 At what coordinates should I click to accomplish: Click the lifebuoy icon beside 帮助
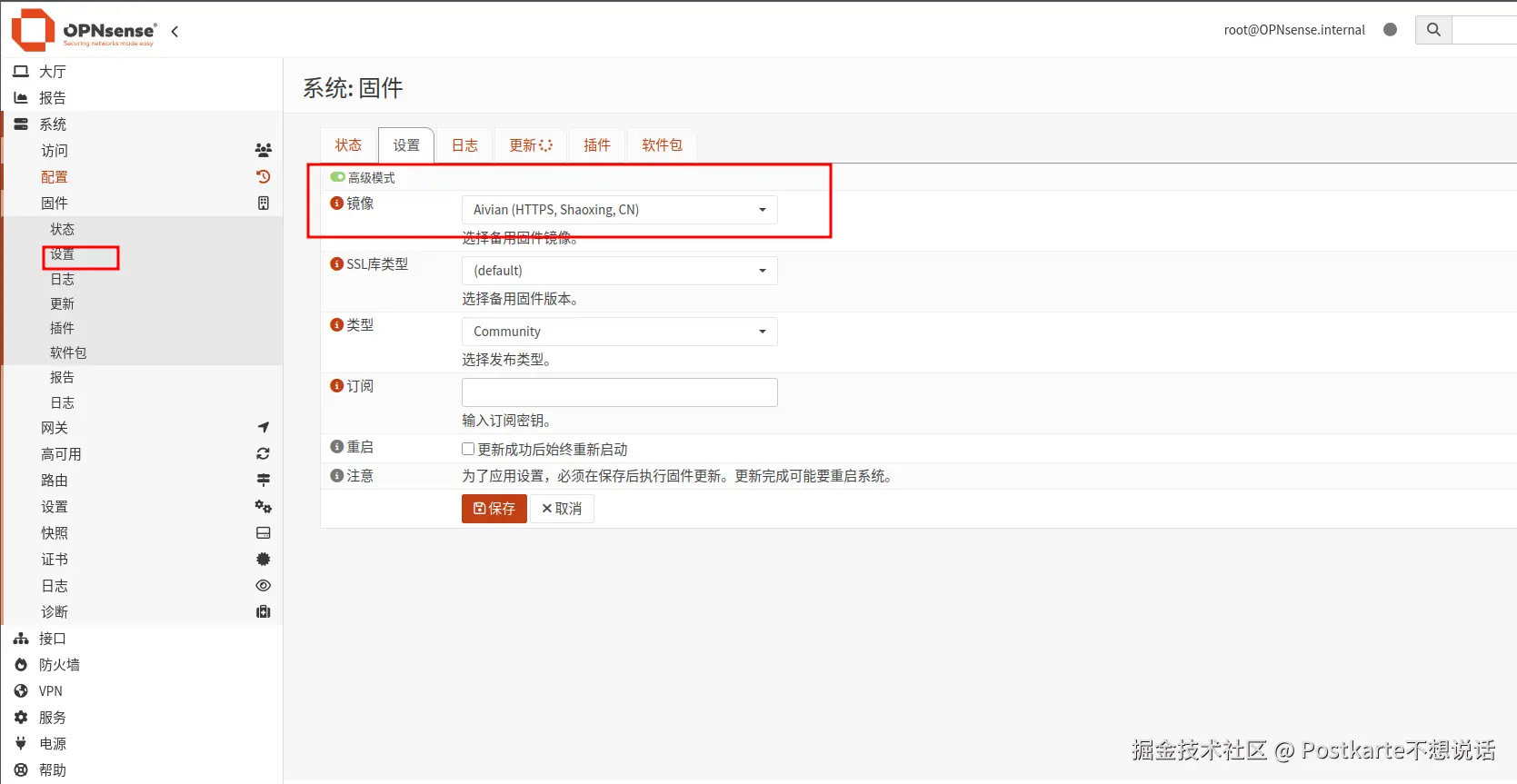coord(21,770)
